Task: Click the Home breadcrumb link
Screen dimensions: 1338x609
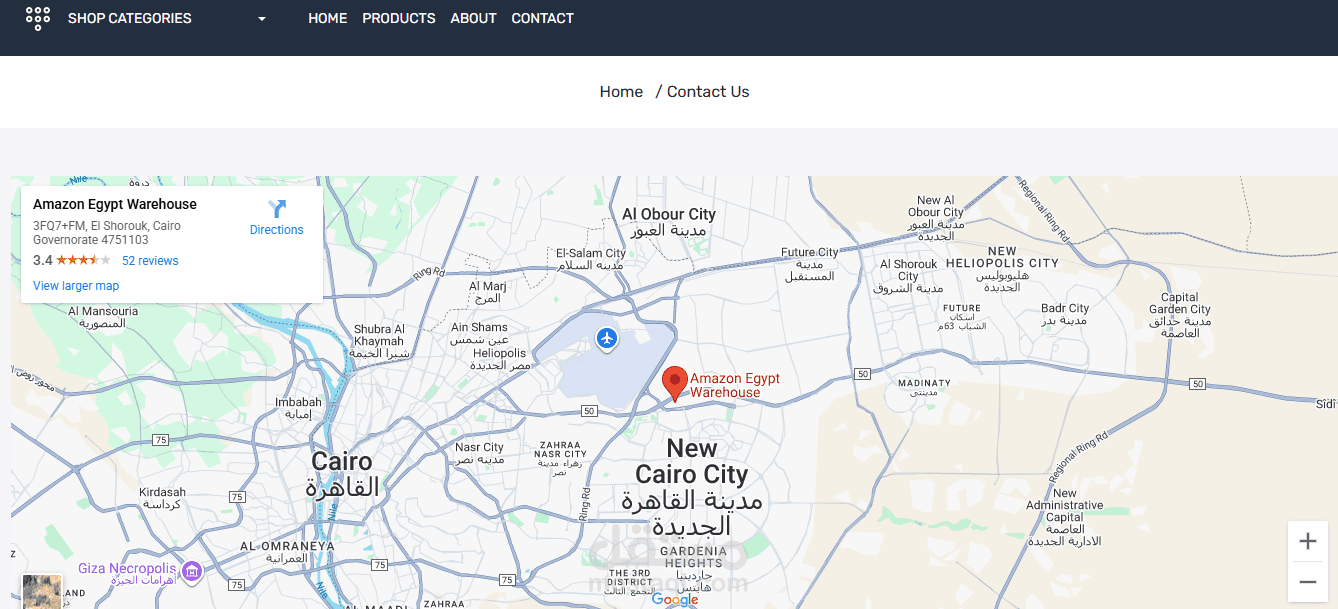Action: pyautogui.click(x=621, y=92)
